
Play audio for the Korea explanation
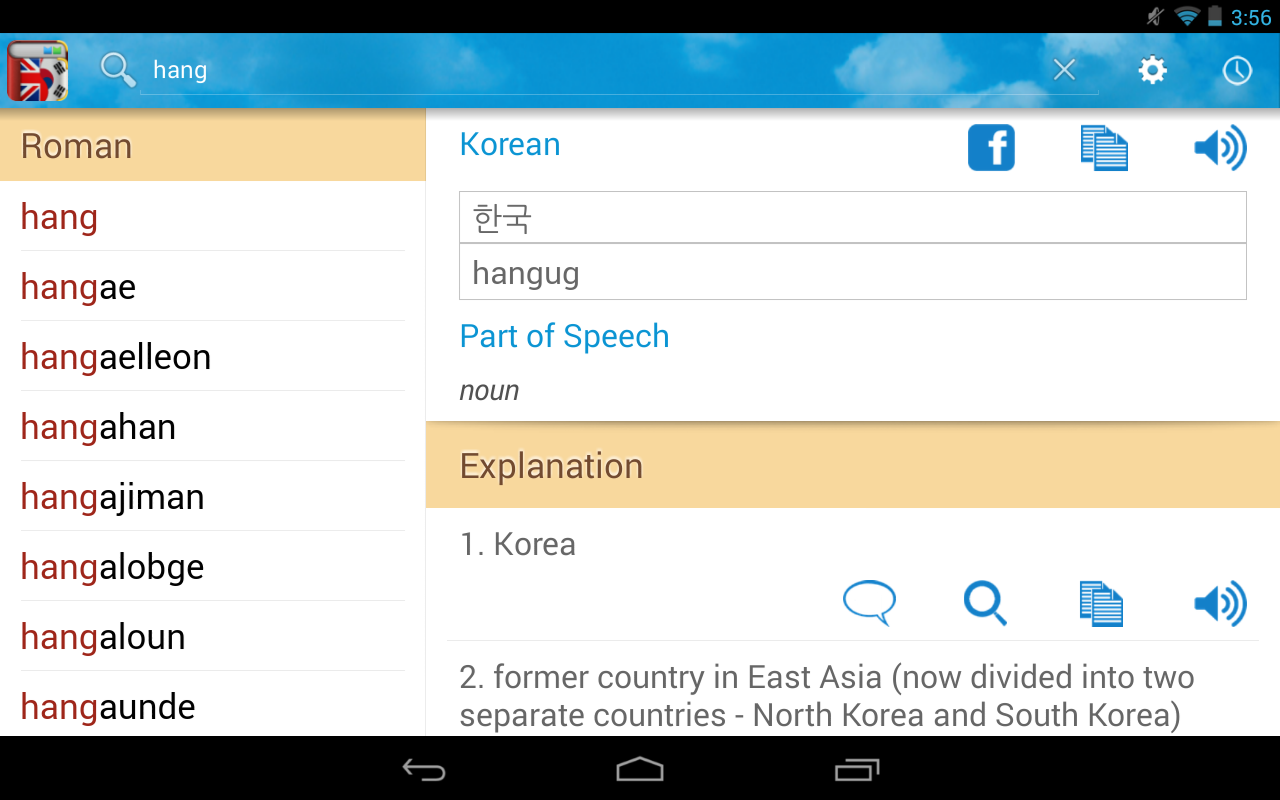click(1220, 604)
